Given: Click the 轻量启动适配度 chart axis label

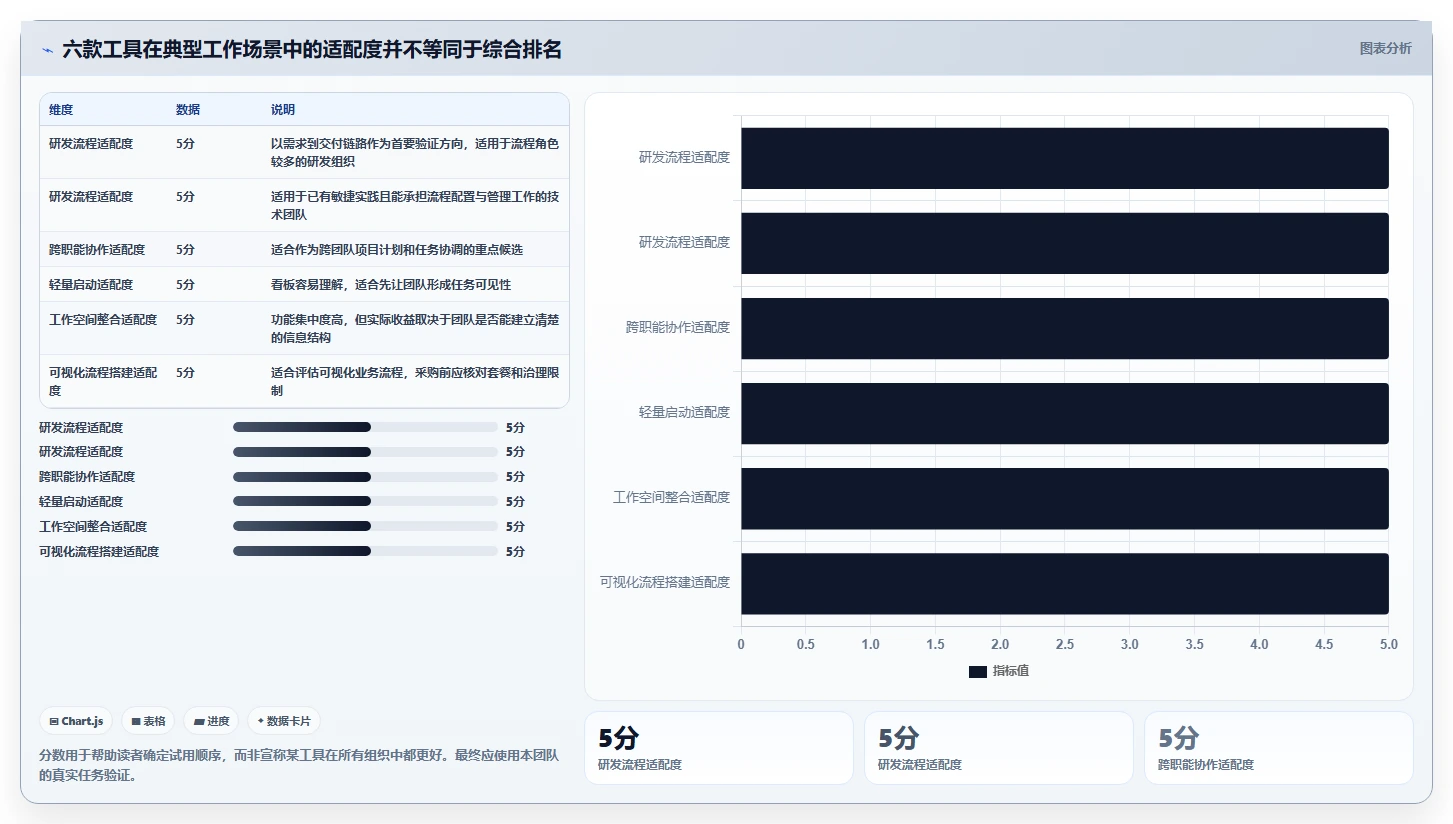Looking at the screenshot, I should pos(684,412).
